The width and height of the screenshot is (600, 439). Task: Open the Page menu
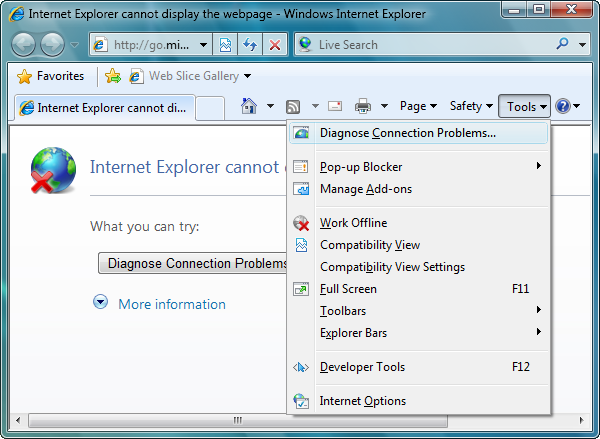pos(418,106)
